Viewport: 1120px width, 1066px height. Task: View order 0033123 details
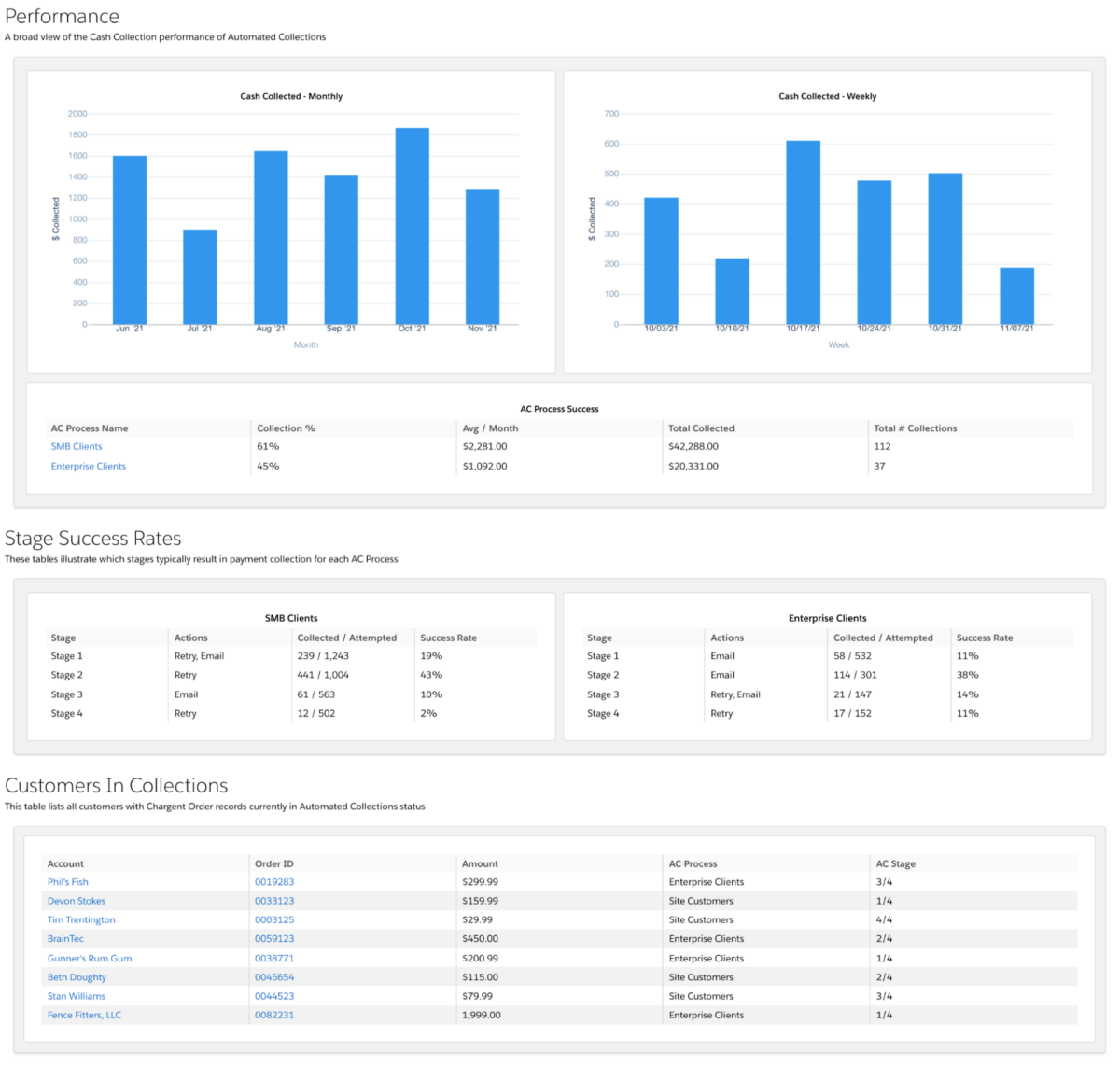point(273,901)
